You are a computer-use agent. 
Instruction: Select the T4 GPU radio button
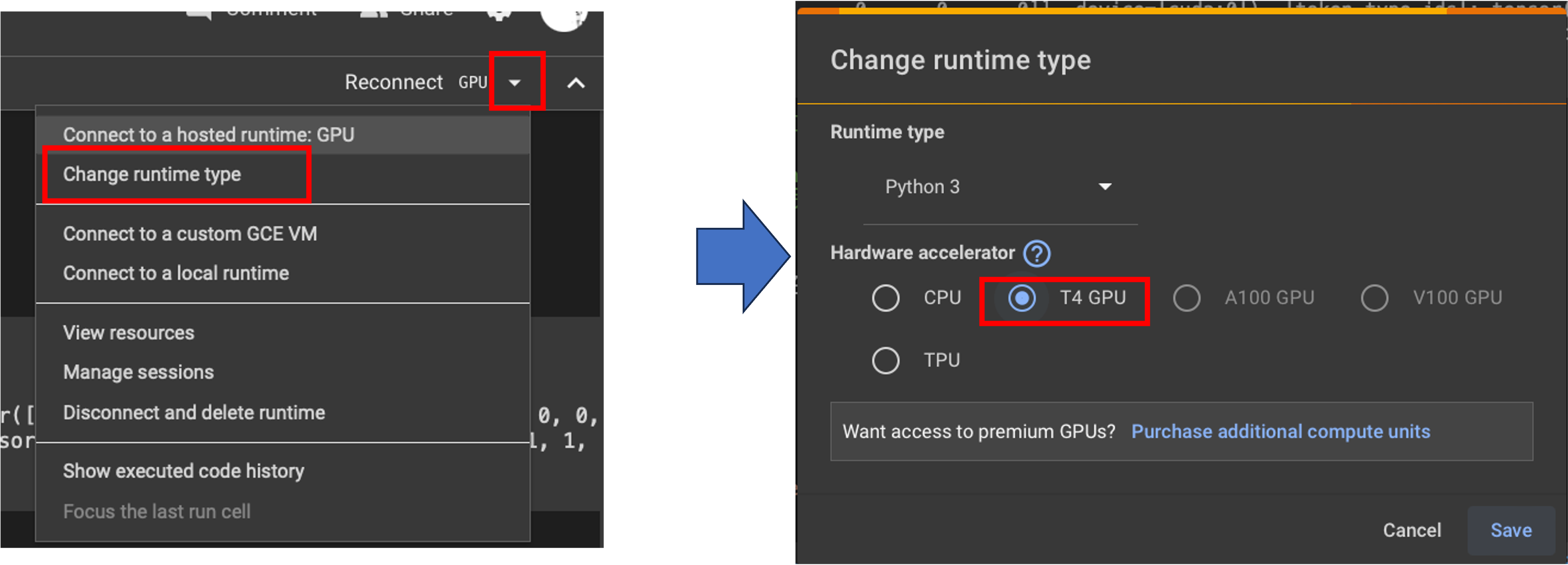pos(1021,298)
